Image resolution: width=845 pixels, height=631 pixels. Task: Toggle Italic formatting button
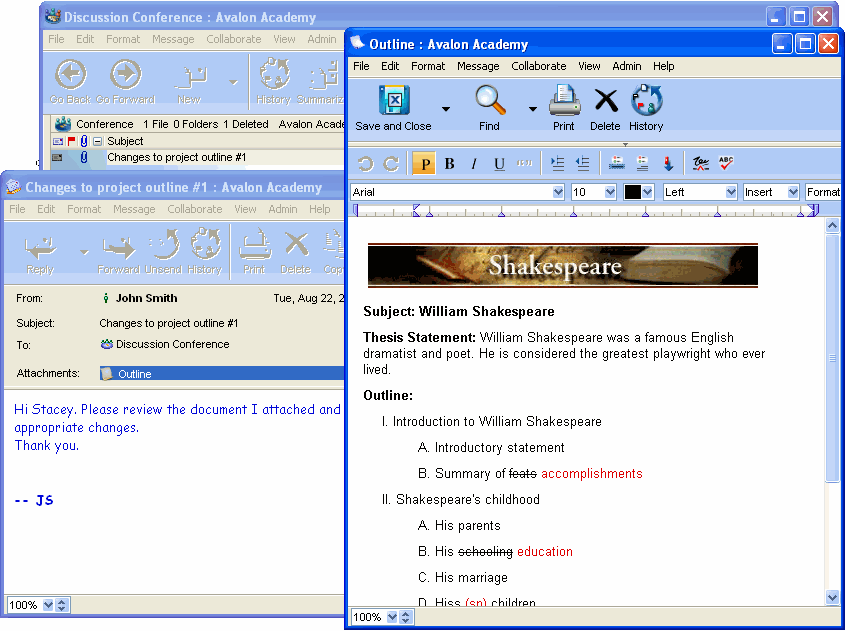click(474, 164)
